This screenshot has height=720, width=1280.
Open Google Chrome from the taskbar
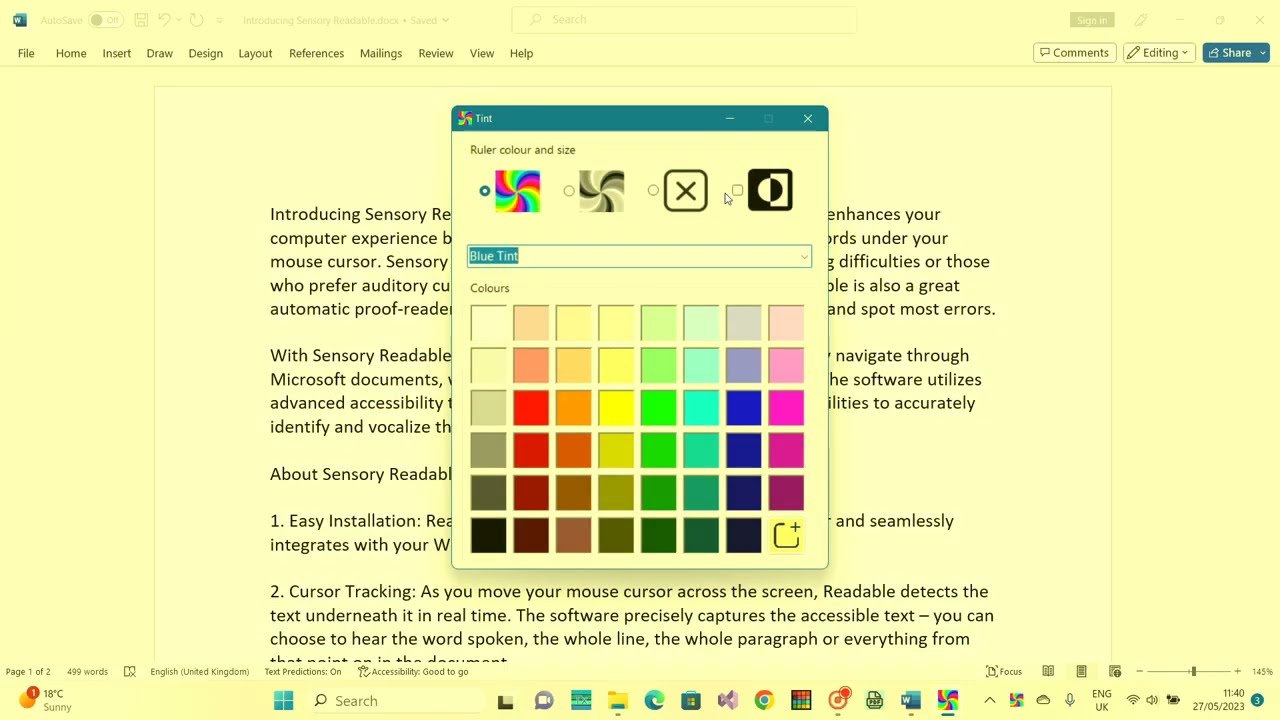tap(764, 701)
